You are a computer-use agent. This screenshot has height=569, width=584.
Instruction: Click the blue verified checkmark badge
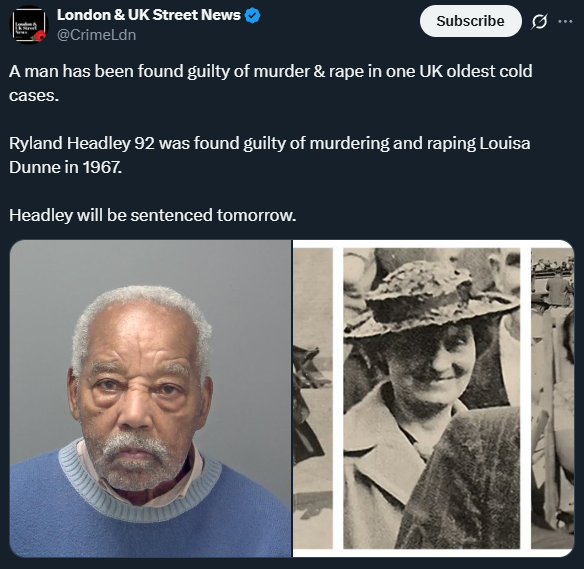coord(253,16)
